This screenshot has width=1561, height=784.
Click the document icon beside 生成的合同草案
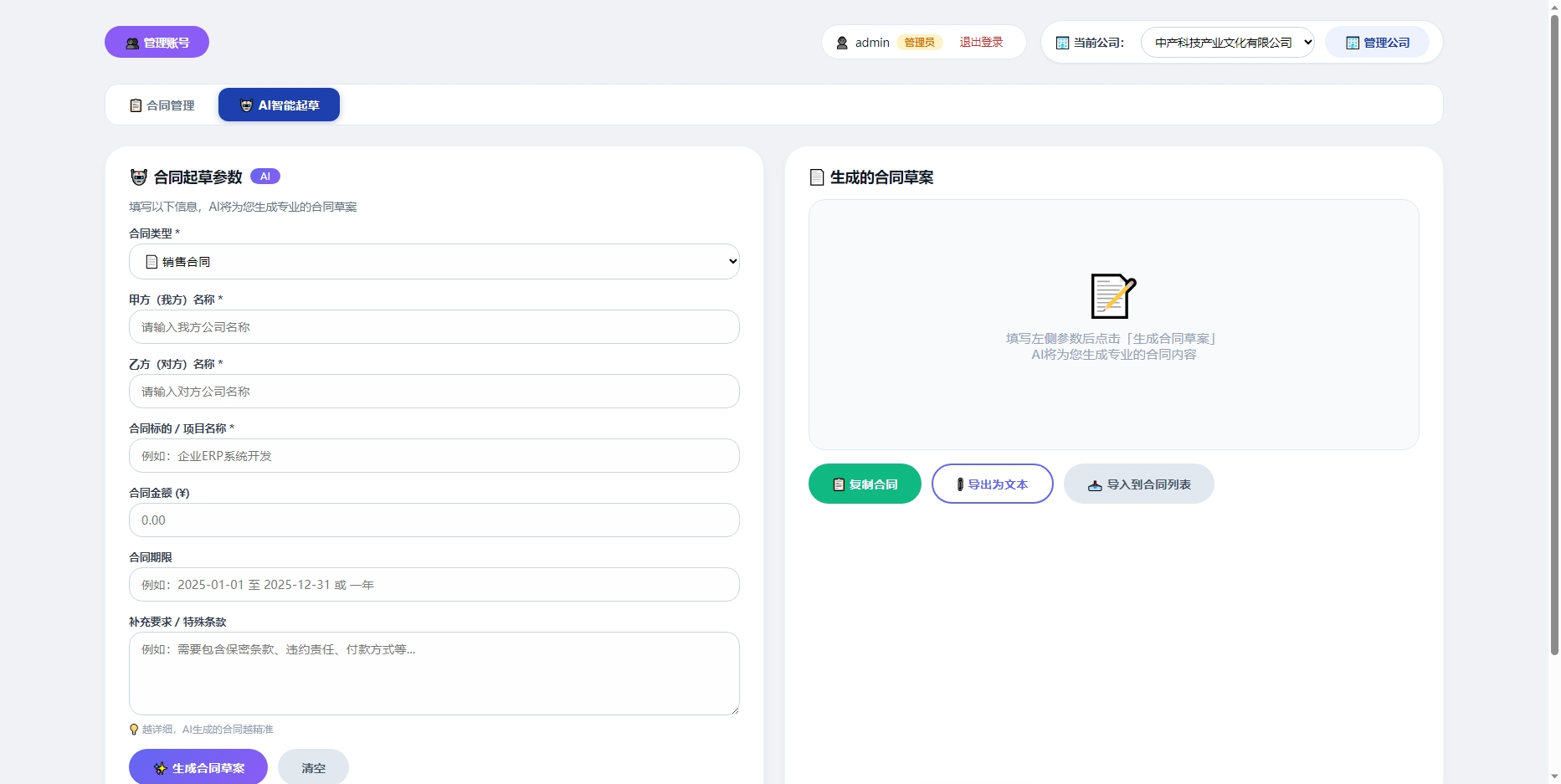817,177
